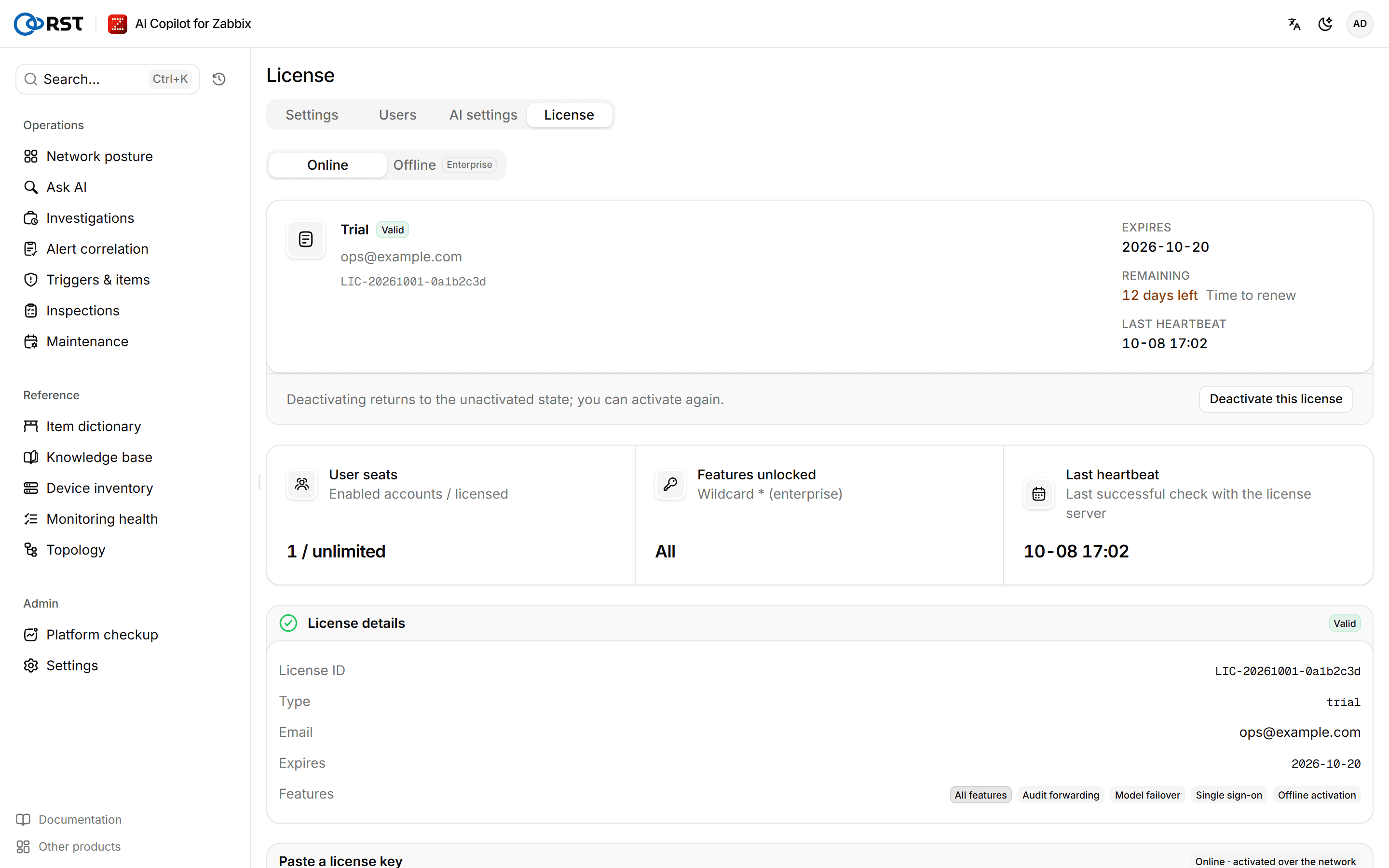Toggle dark mode moon icon

pos(1325,24)
